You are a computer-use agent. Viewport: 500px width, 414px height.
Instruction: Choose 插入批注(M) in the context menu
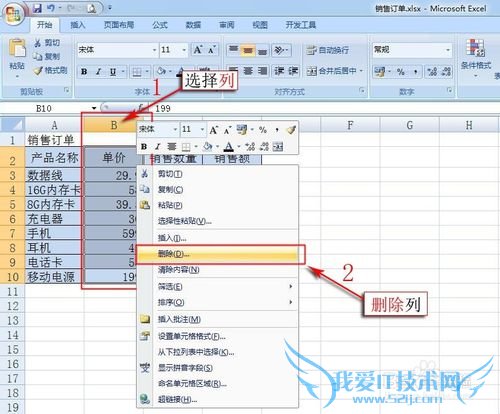(x=218, y=319)
